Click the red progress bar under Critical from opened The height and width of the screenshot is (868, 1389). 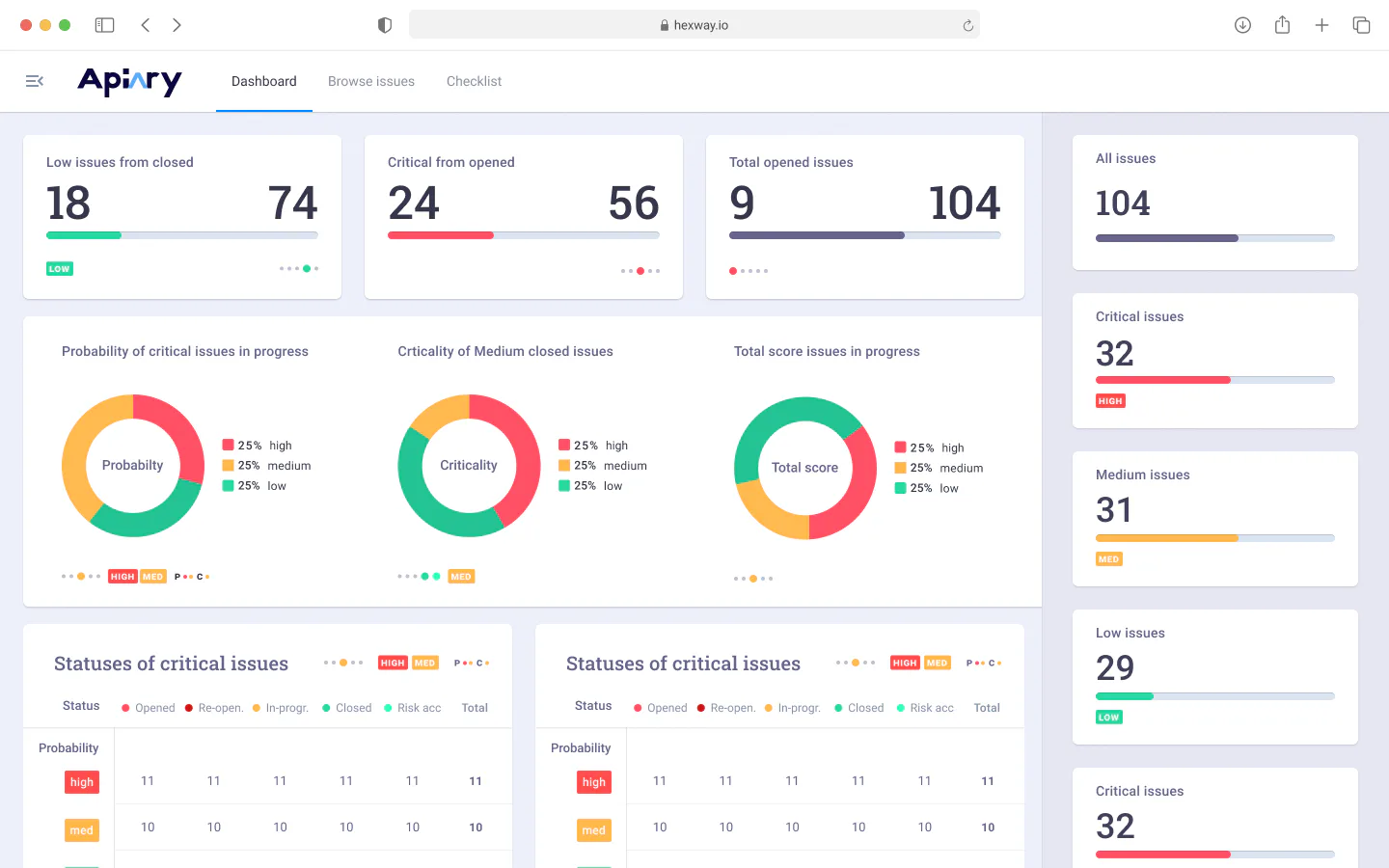click(x=441, y=235)
